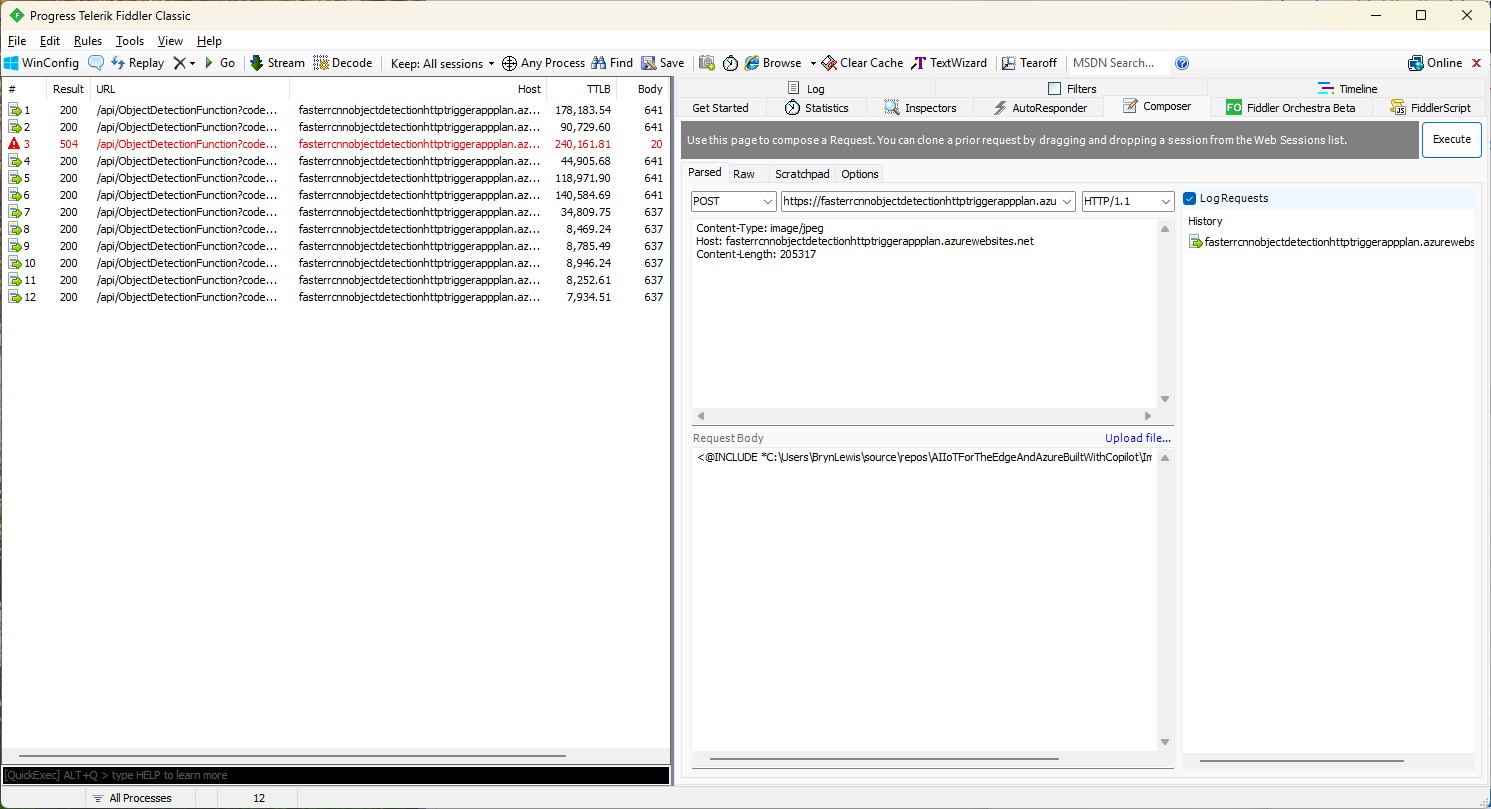1491x809 pixels.
Task: Open the Rules menu
Action: [88, 41]
